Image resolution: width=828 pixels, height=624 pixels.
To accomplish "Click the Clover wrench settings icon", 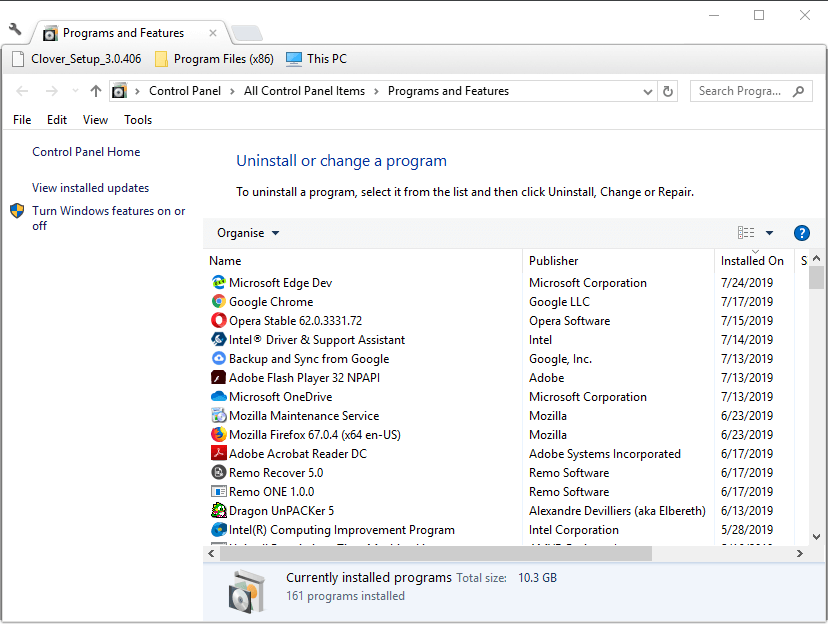I will point(15,29).
